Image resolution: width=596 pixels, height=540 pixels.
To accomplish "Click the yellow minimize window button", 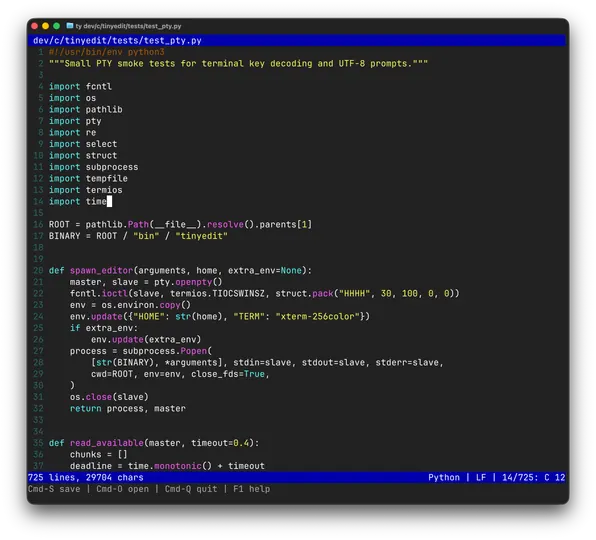I will tap(46, 26).
